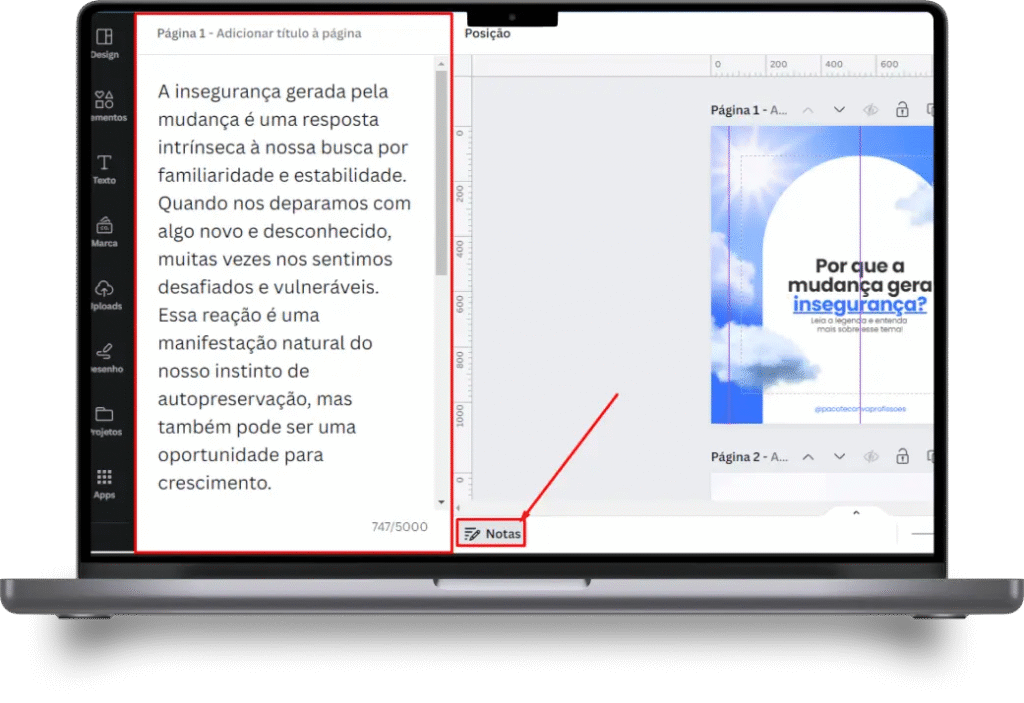Screen dimensions: 1024x703
Task: Select the Texto tool in the sidebar
Action: (x=104, y=168)
